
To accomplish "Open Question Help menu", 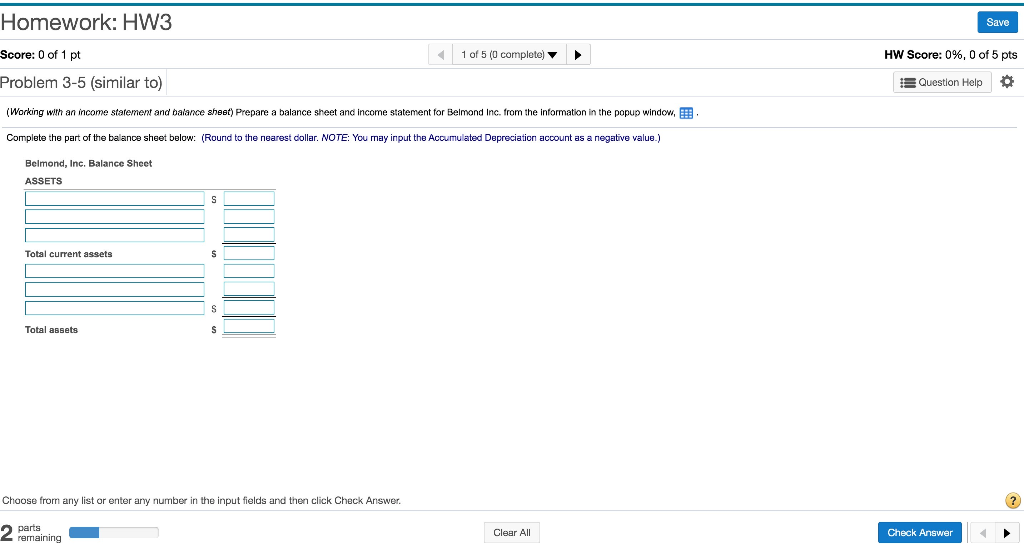I will pyautogui.click(x=942, y=82).
